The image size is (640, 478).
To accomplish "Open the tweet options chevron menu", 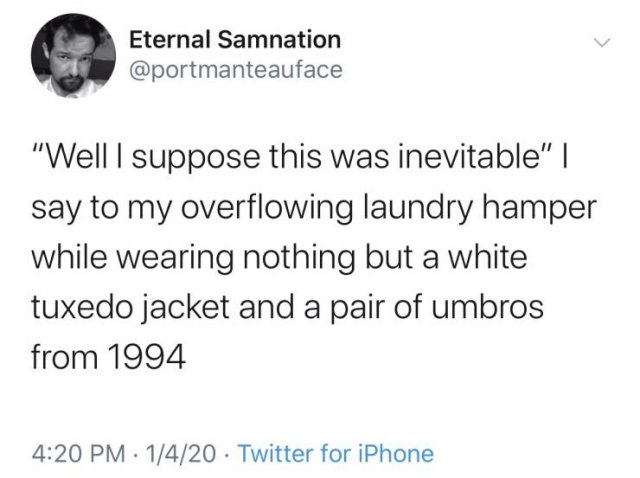I will [602, 42].
